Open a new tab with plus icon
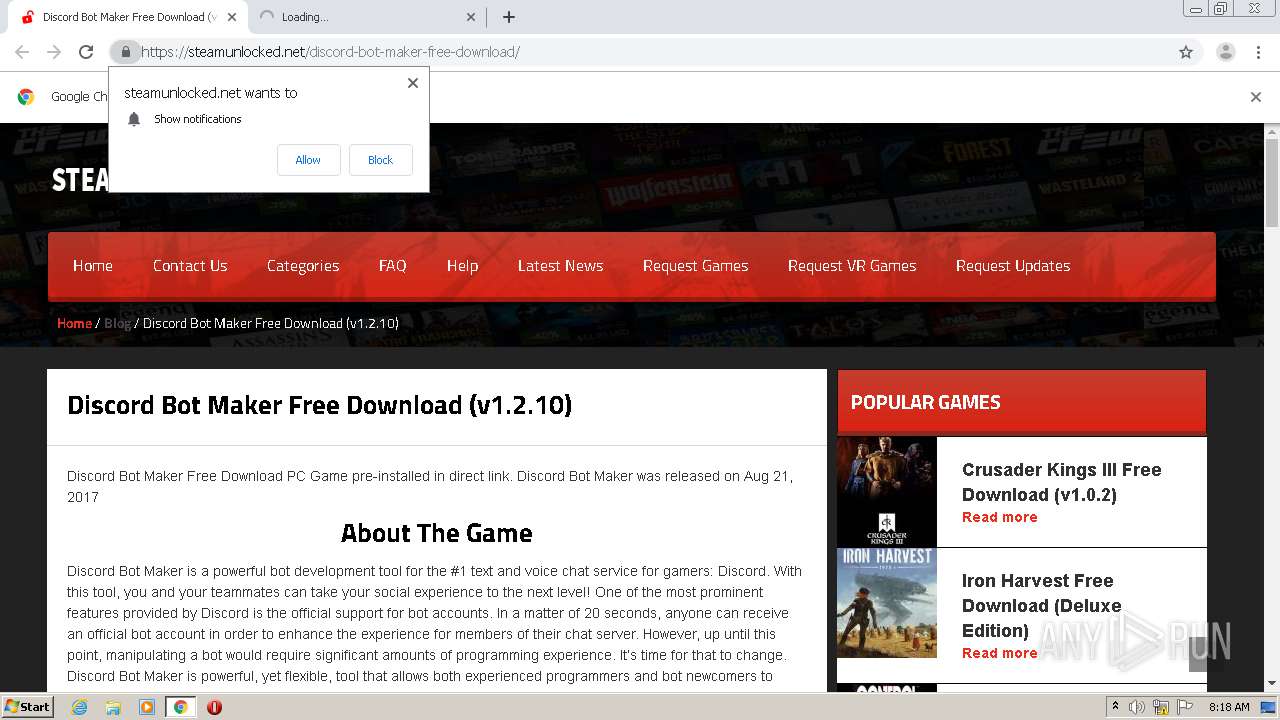The height and width of the screenshot is (720, 1280). pyautogui.click(x=509, y=17)
